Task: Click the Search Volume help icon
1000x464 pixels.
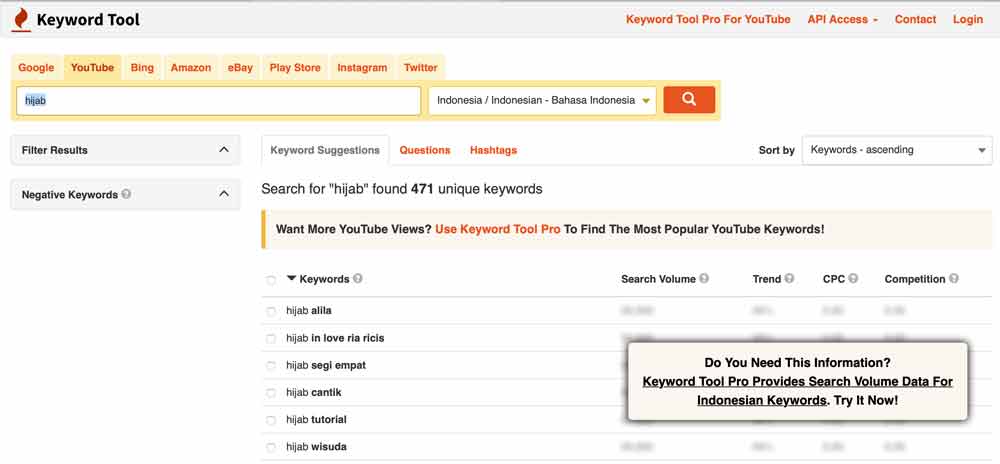Action: [x=703, y=279]
